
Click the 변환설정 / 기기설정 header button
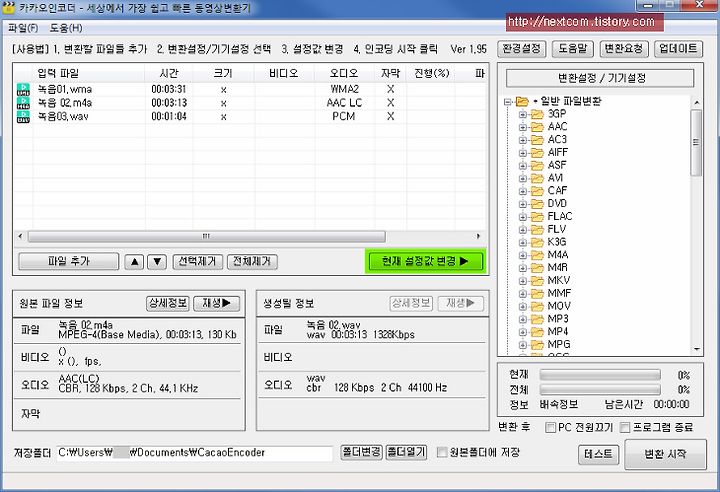(x=600, y=78)
